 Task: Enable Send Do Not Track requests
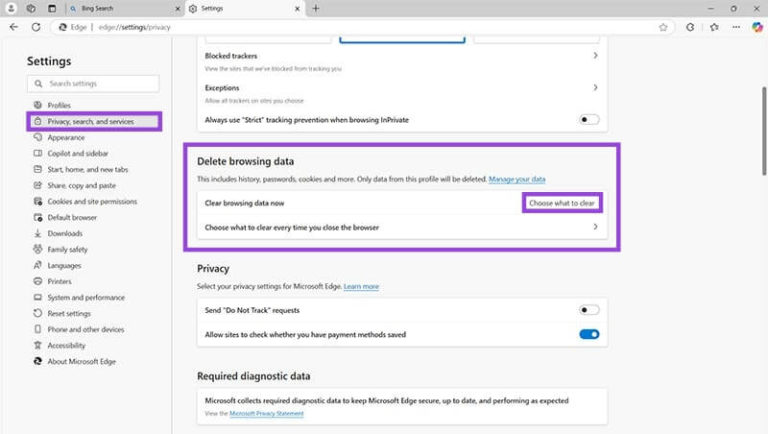click(589, 310)
